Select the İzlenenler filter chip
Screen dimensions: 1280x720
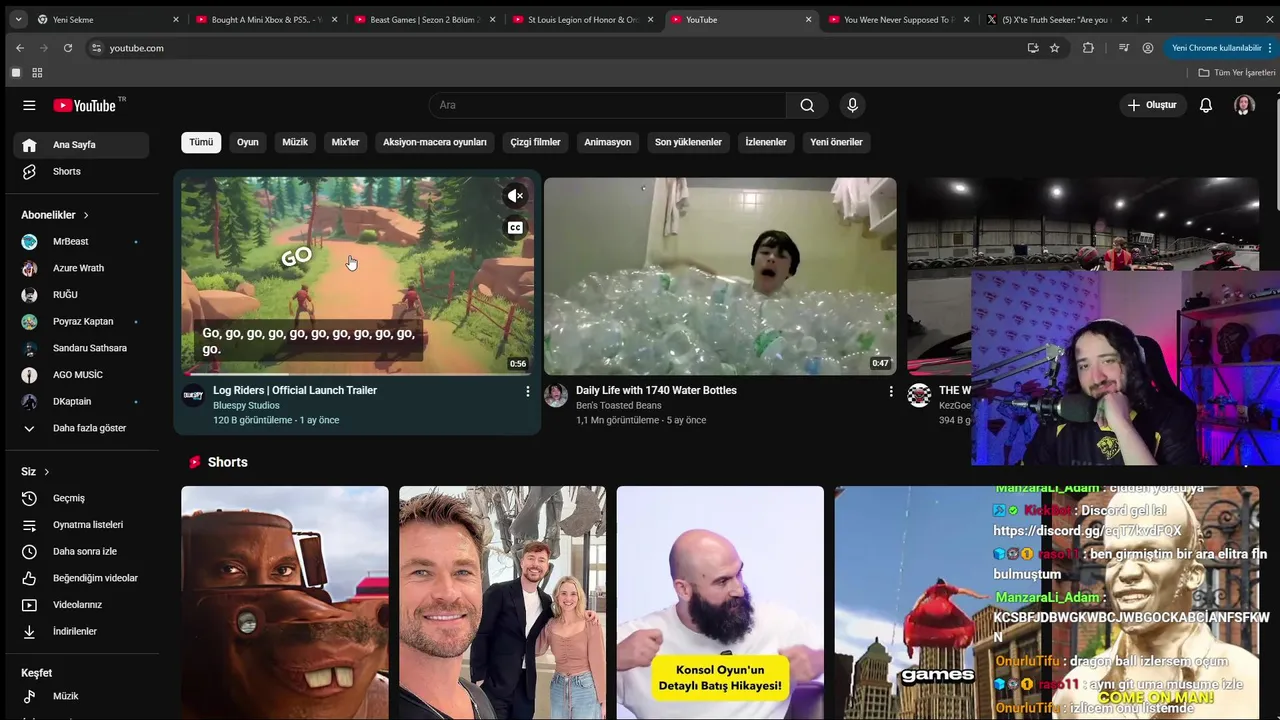[766, 142]
